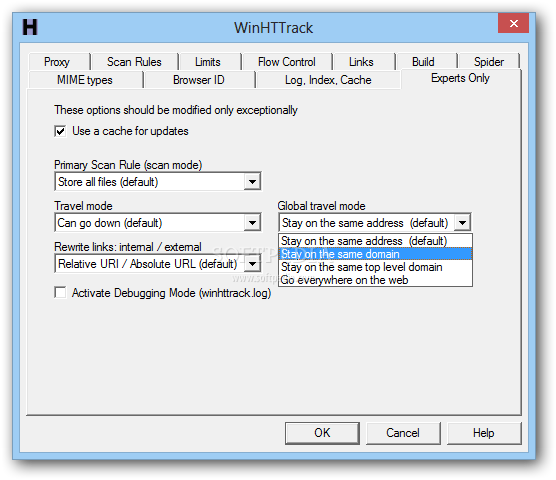The image size is (556, 480).
Task: Choose Go everywhere on the web
Action: 376,280
